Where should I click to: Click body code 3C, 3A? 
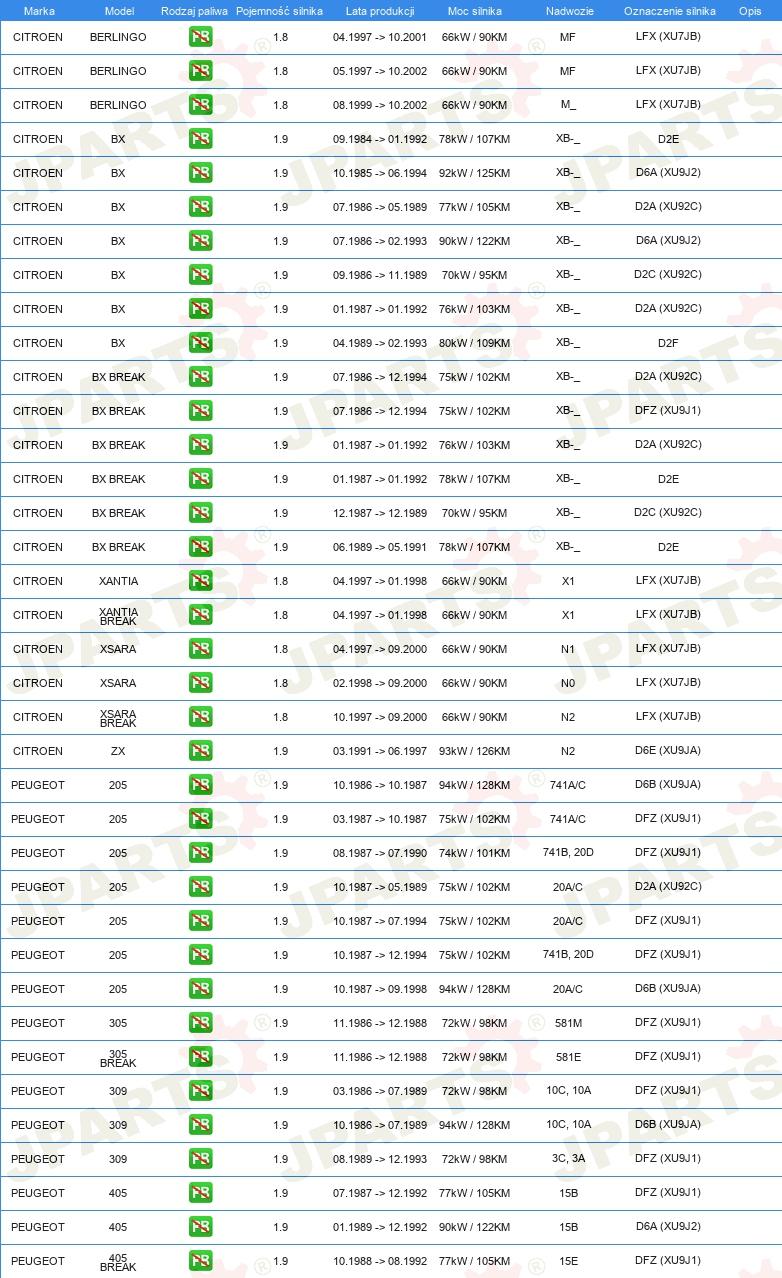coord(568,1159)
